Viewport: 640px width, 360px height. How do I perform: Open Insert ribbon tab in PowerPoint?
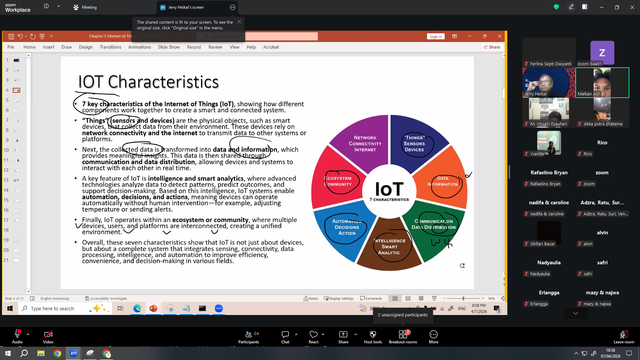tap(49, 47)
